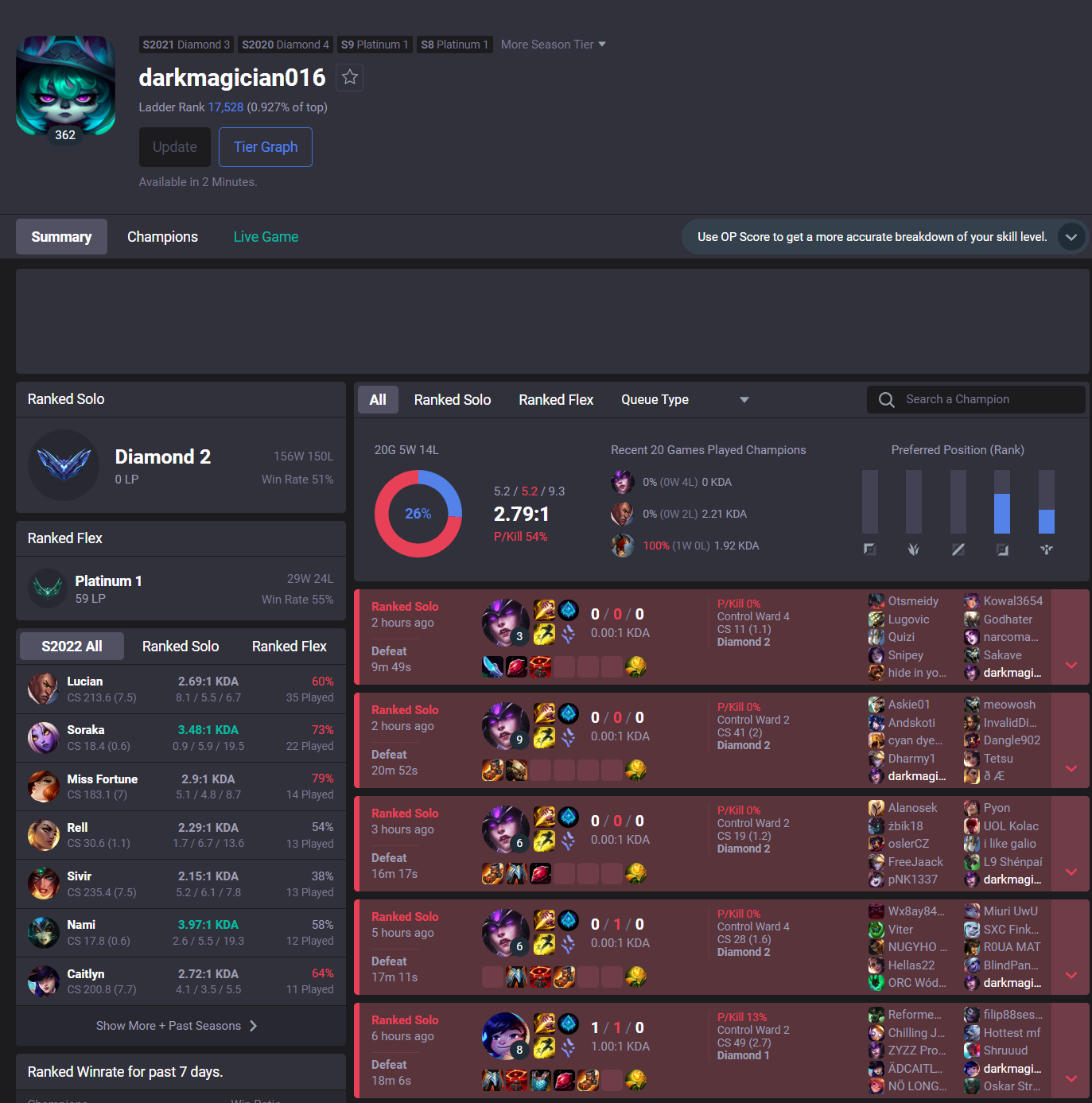Click the Platinum 1 flex rank emblem
The height and width of the screenshot is (1103, 1092).
click(48, 588)
